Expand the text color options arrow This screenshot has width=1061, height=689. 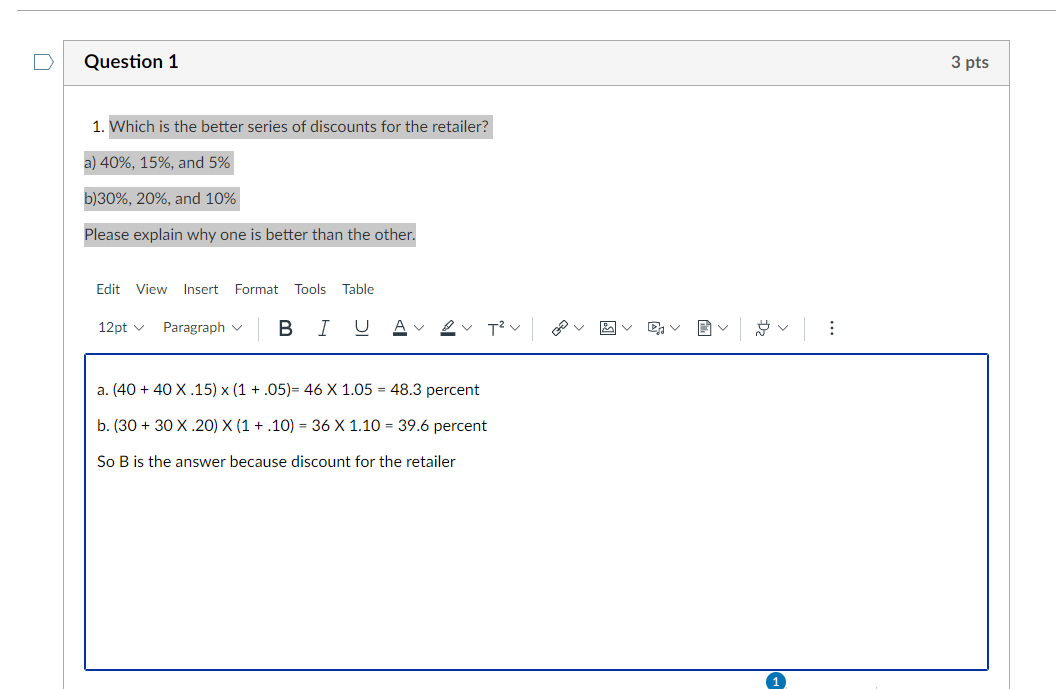(x=419, y=328)
